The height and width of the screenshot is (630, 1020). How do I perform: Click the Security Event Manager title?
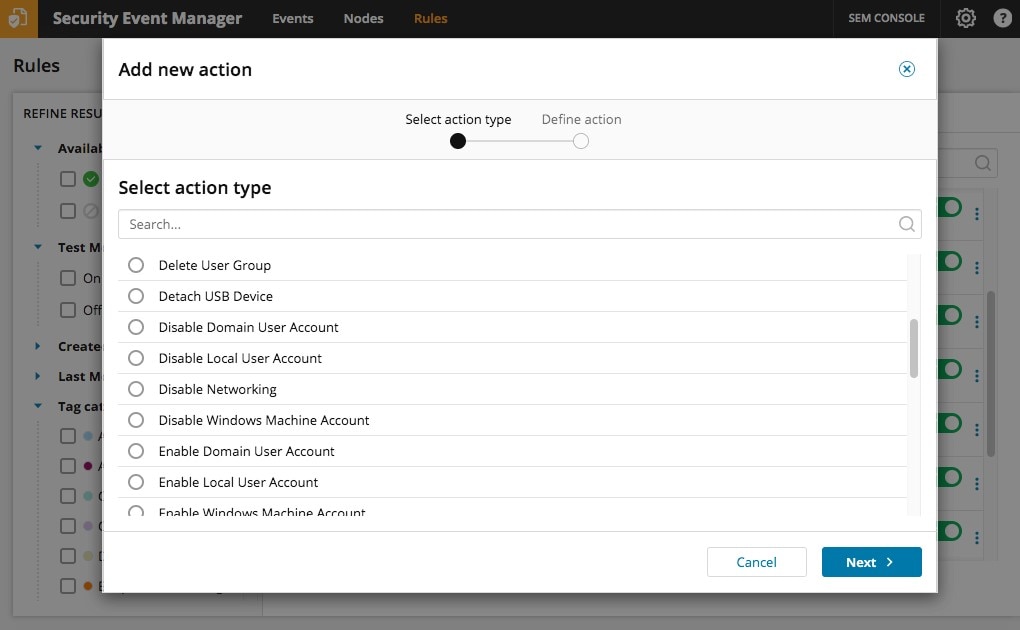[147, 18]
